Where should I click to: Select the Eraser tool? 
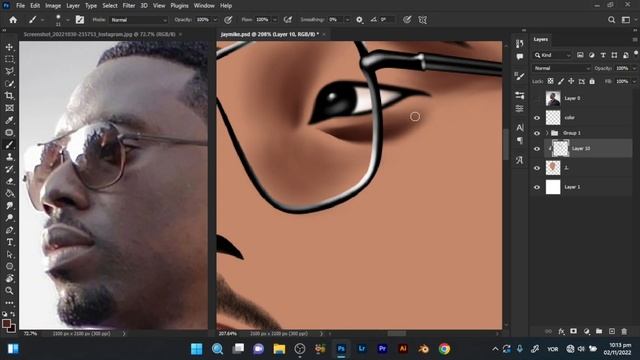pyautogui.click(x=9, y=181)
